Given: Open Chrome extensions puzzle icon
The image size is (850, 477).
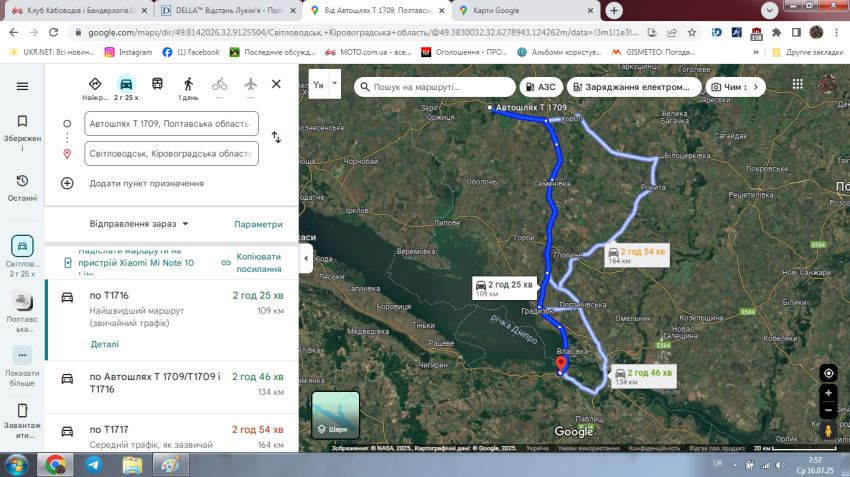Looking at the screenshot, I should coord(776,33).
